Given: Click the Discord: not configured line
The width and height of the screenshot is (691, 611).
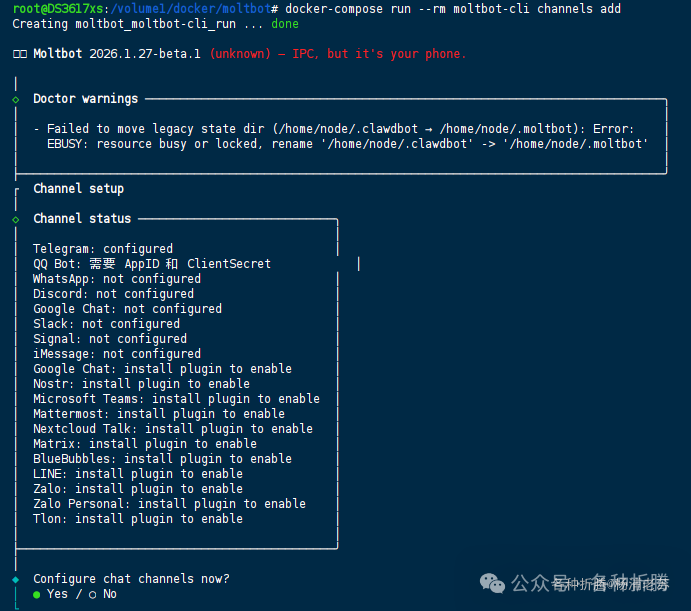Looking at the screenshot, I should tap(113, 294).
